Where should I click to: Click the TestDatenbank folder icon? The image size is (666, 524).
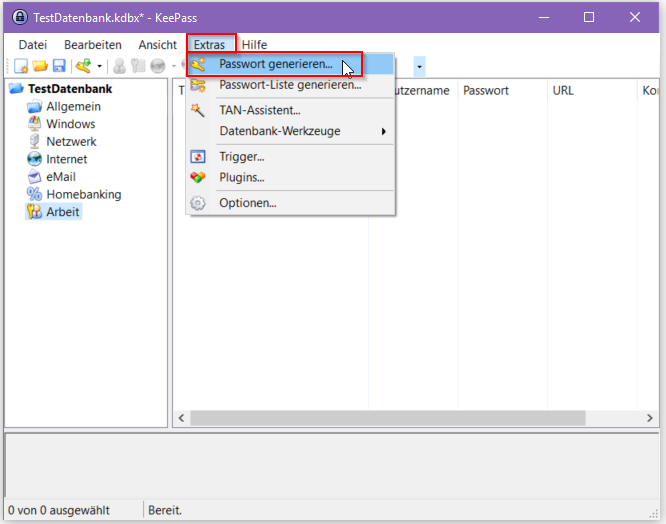[x=16, y=89]
